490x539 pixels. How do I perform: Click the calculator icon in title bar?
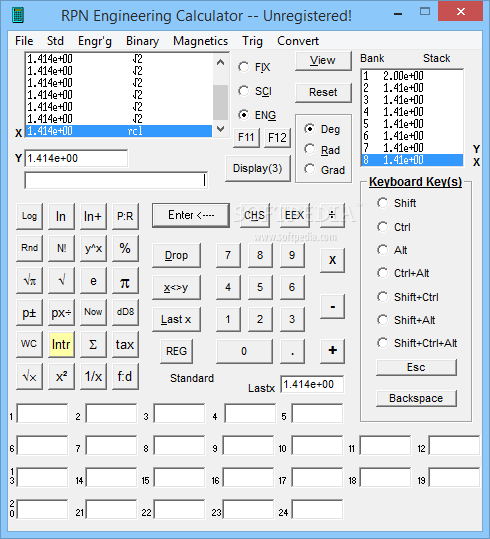(18, 15)
